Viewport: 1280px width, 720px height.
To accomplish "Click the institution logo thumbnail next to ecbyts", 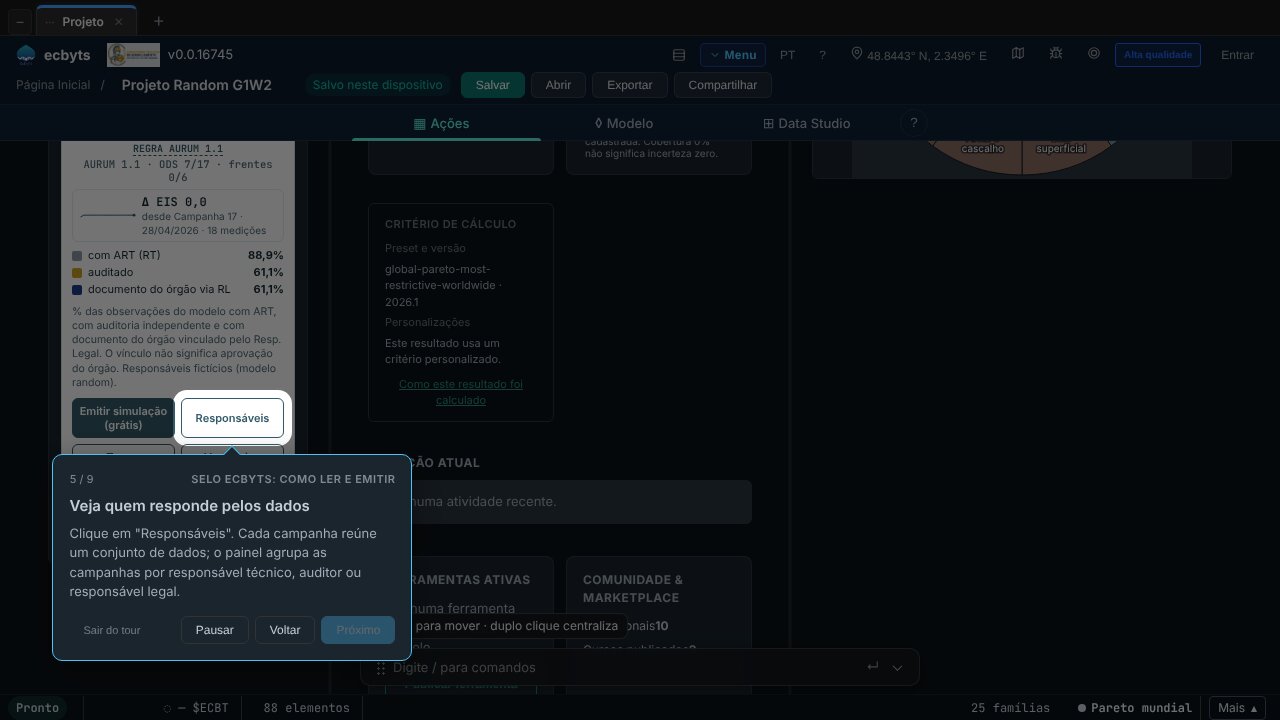I will [133, 54].
